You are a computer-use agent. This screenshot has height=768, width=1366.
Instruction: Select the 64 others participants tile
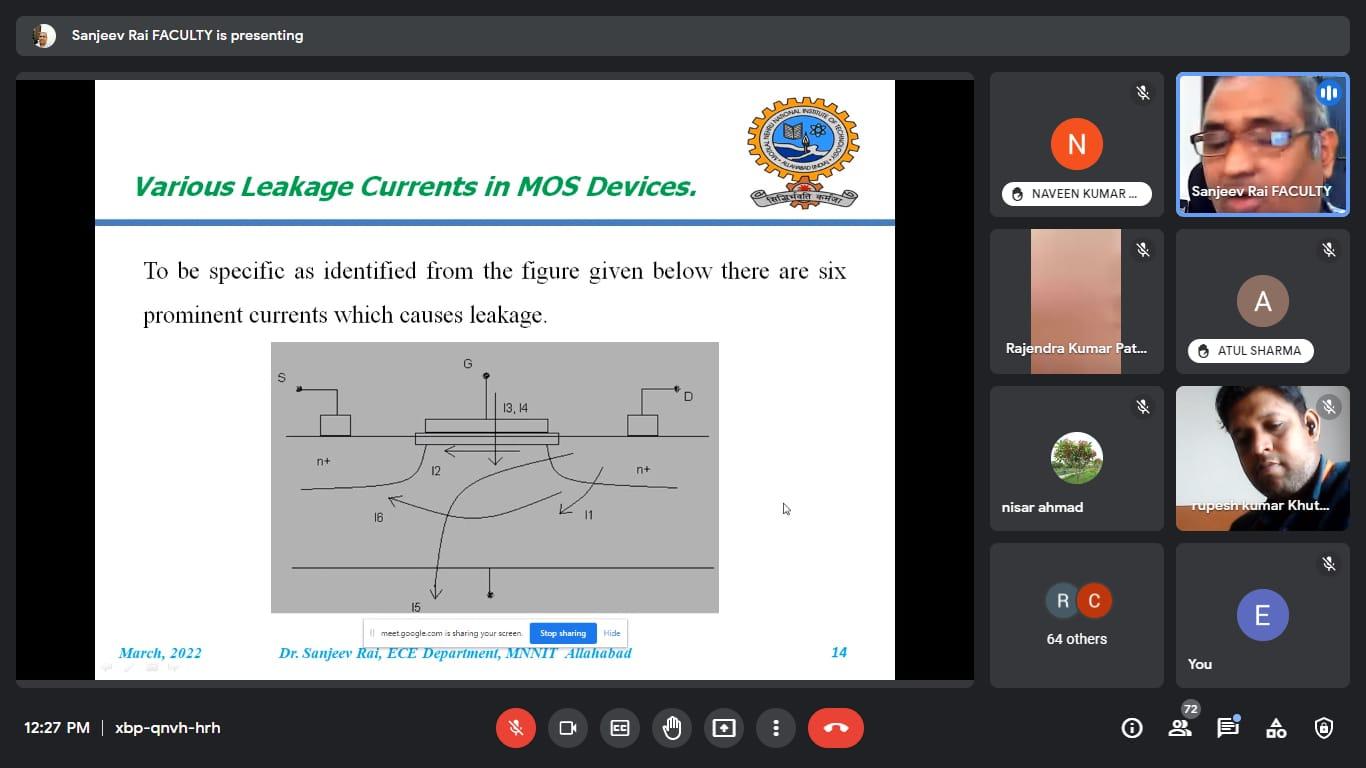coord(1077,615)
